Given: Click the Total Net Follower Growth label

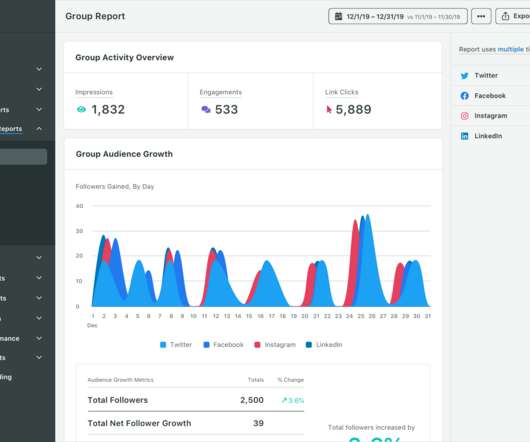Looking at the screenshot, I should point(140,423).
